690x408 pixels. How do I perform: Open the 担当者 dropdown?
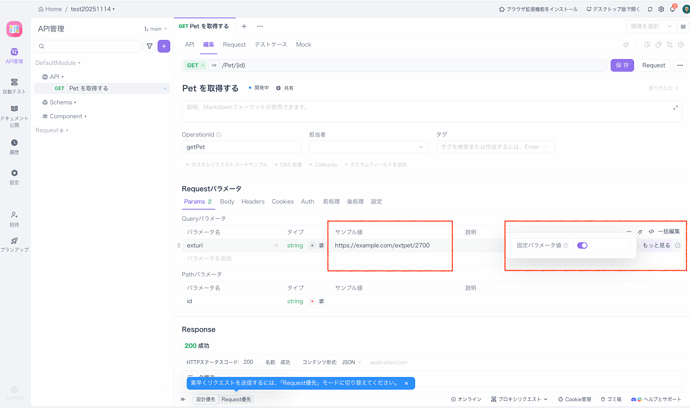[x=368, y=147]
